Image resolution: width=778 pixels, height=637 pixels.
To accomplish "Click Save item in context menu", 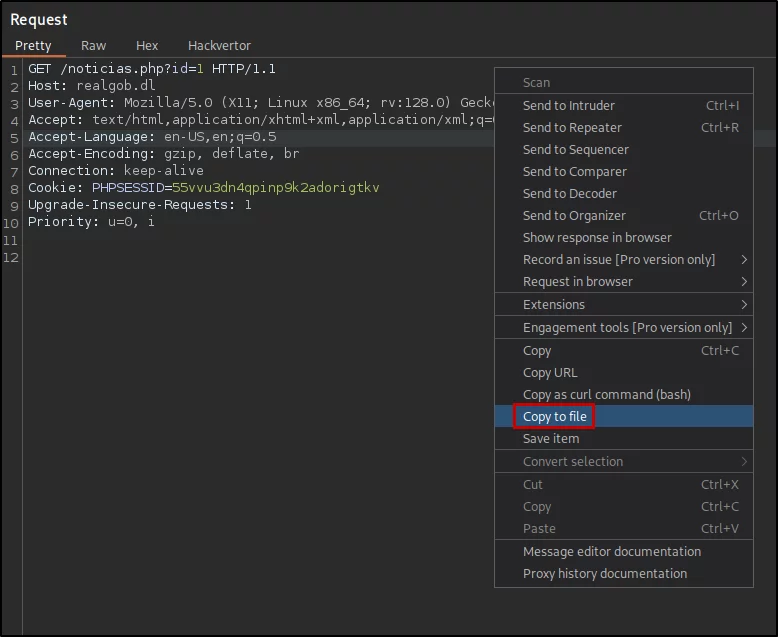I will [624, 439].
